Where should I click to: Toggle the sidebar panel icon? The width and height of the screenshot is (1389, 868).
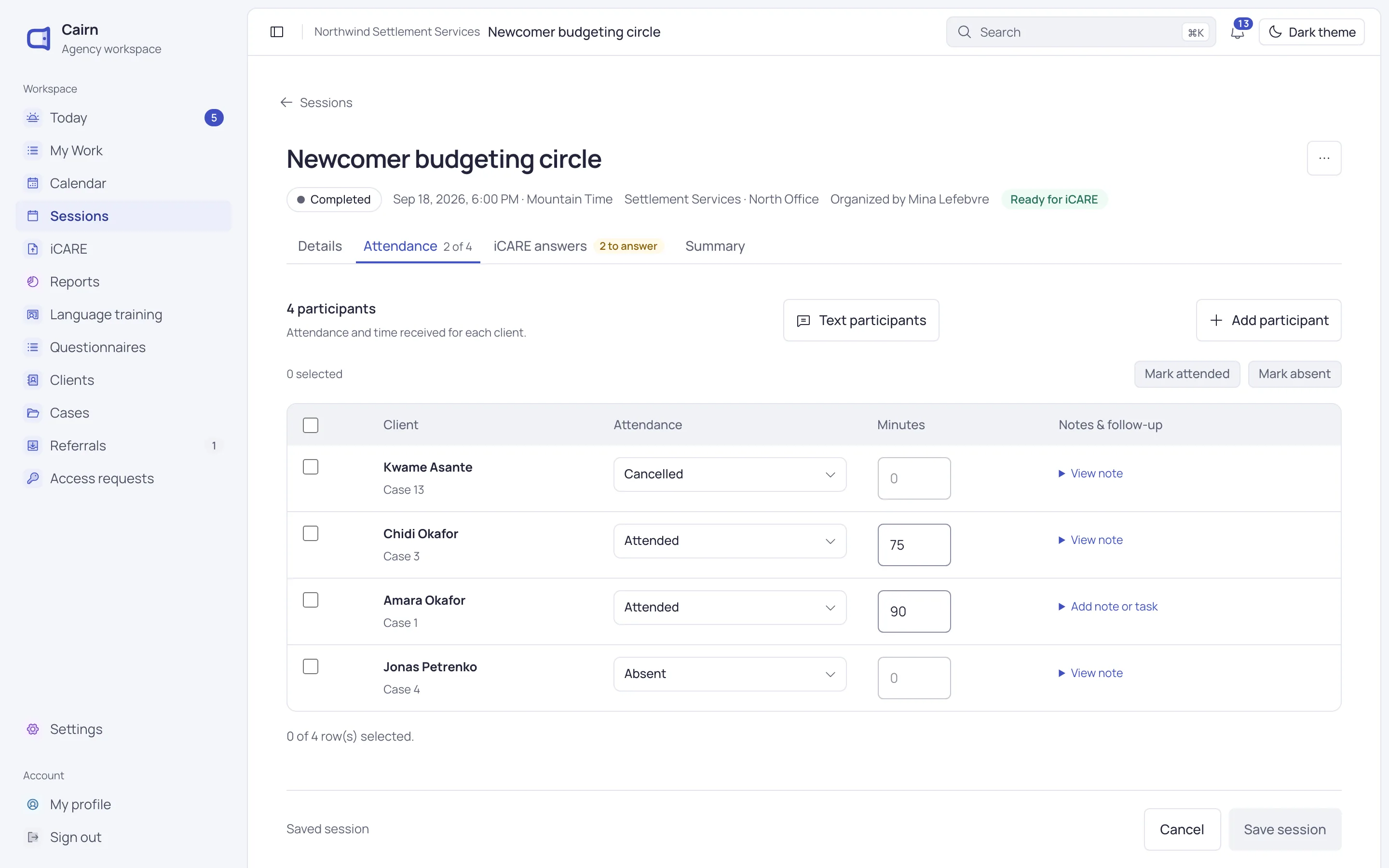click(277, 32)
